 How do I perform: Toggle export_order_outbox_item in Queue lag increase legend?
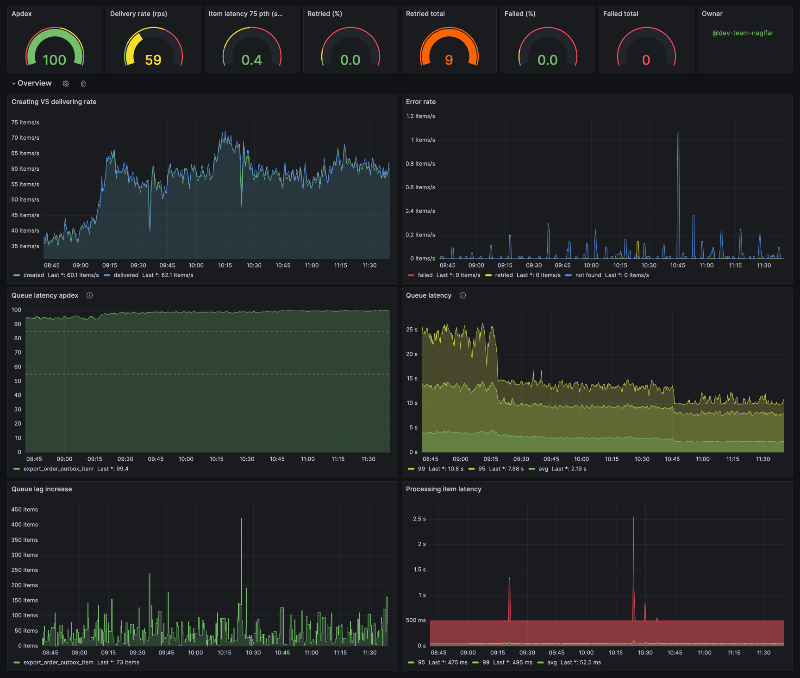pyautogui.click(x=58, y=662)
